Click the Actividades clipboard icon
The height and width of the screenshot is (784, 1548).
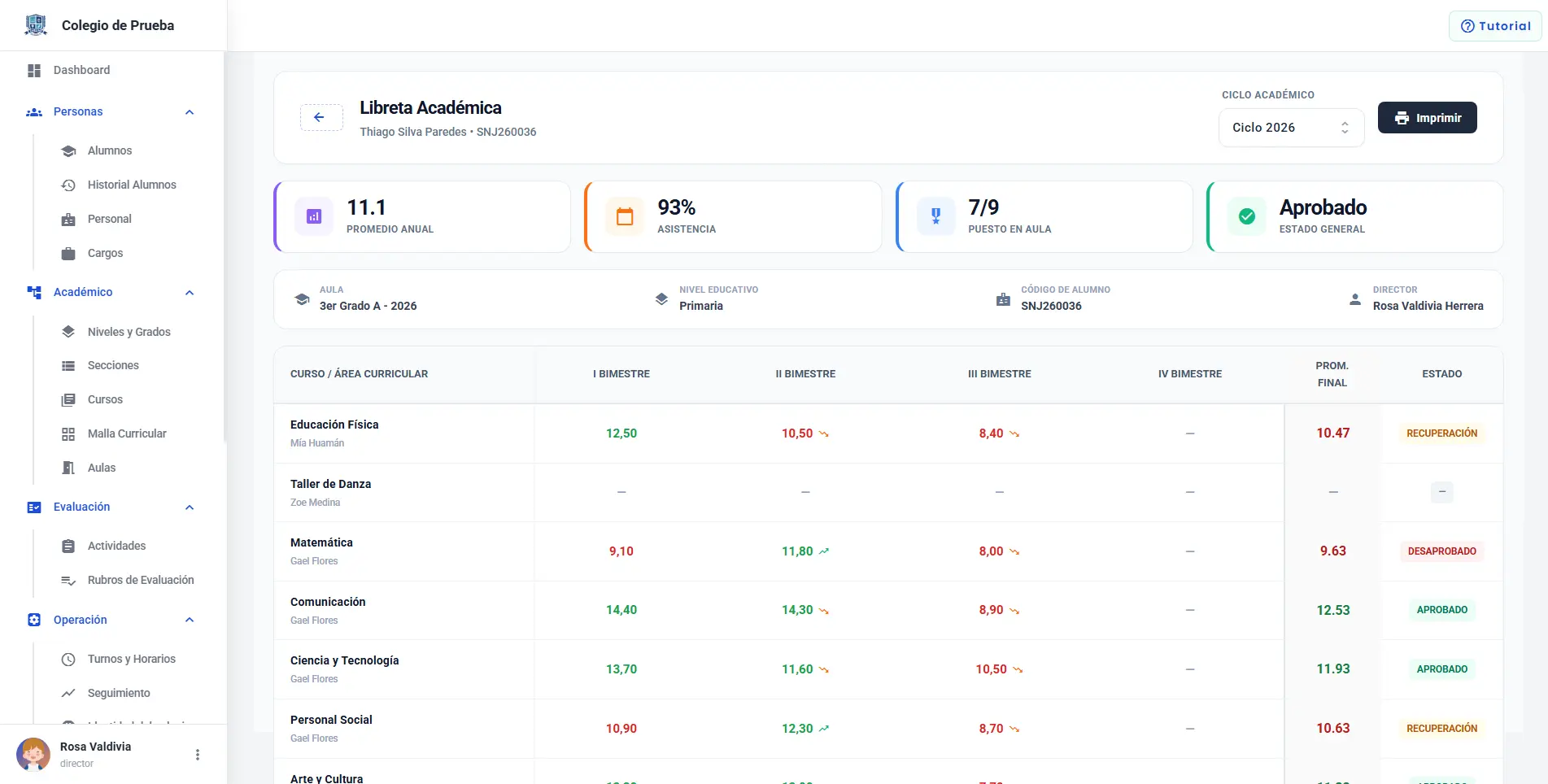click(68, 547)
